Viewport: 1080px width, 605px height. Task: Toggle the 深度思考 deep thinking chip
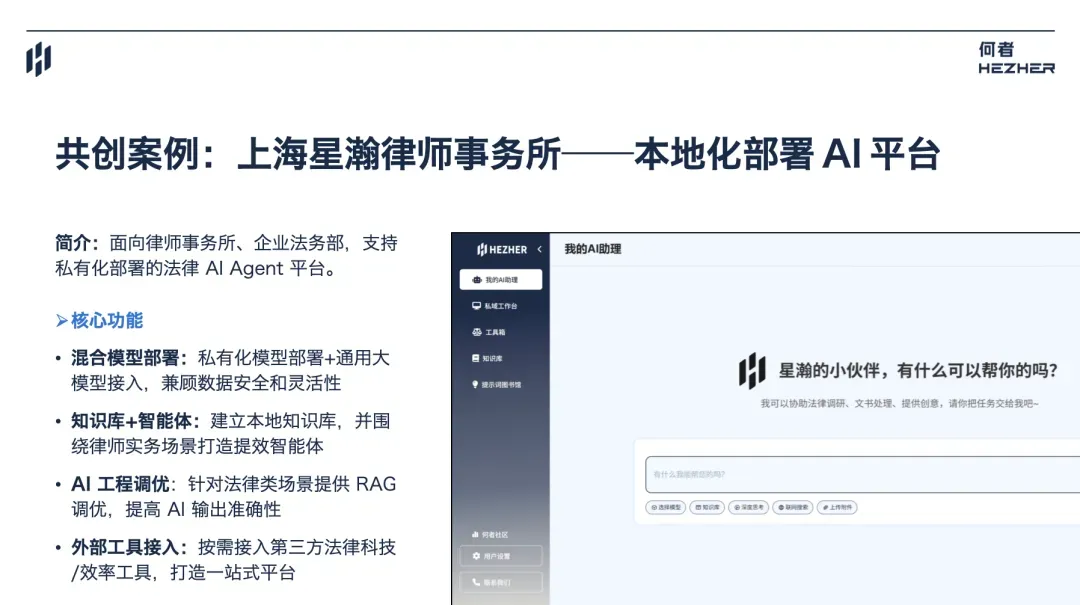(x=749, y=507)
